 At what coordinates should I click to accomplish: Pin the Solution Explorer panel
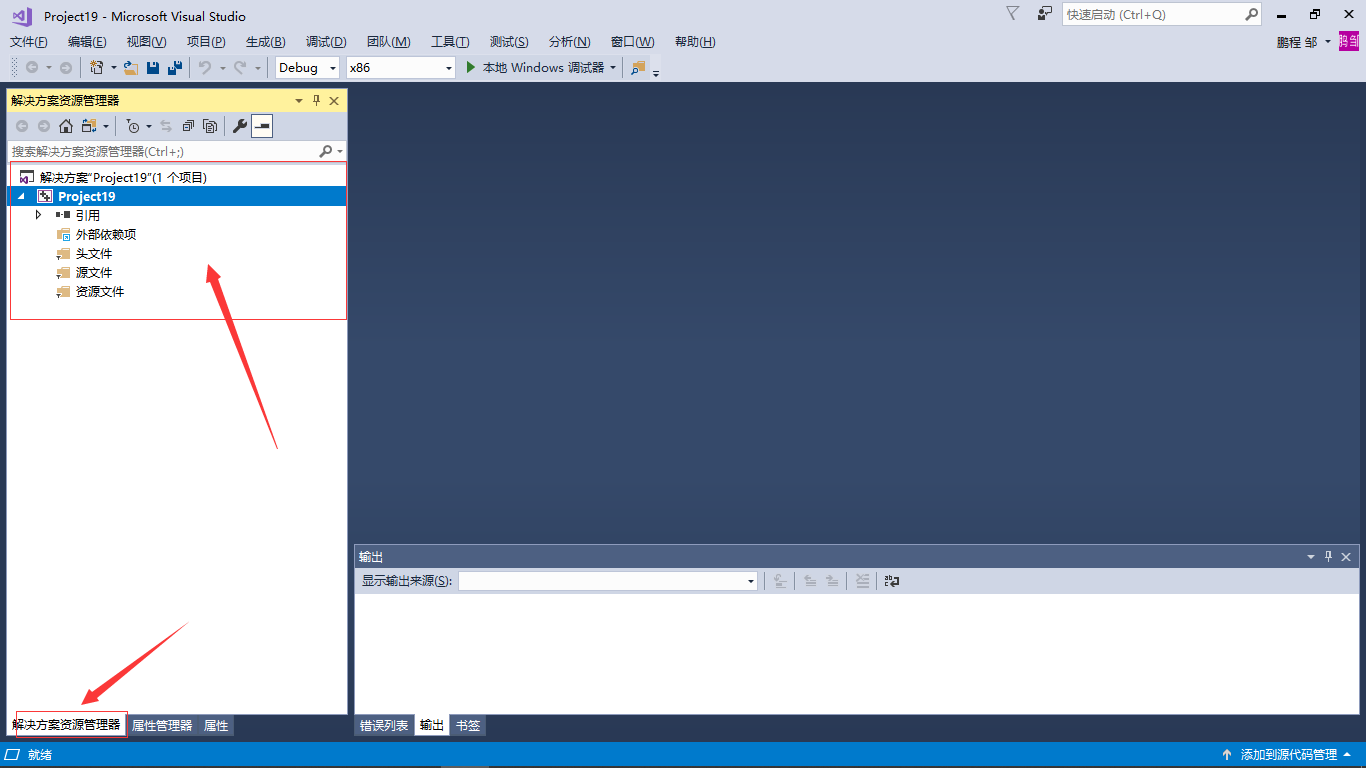pos(315,100)
